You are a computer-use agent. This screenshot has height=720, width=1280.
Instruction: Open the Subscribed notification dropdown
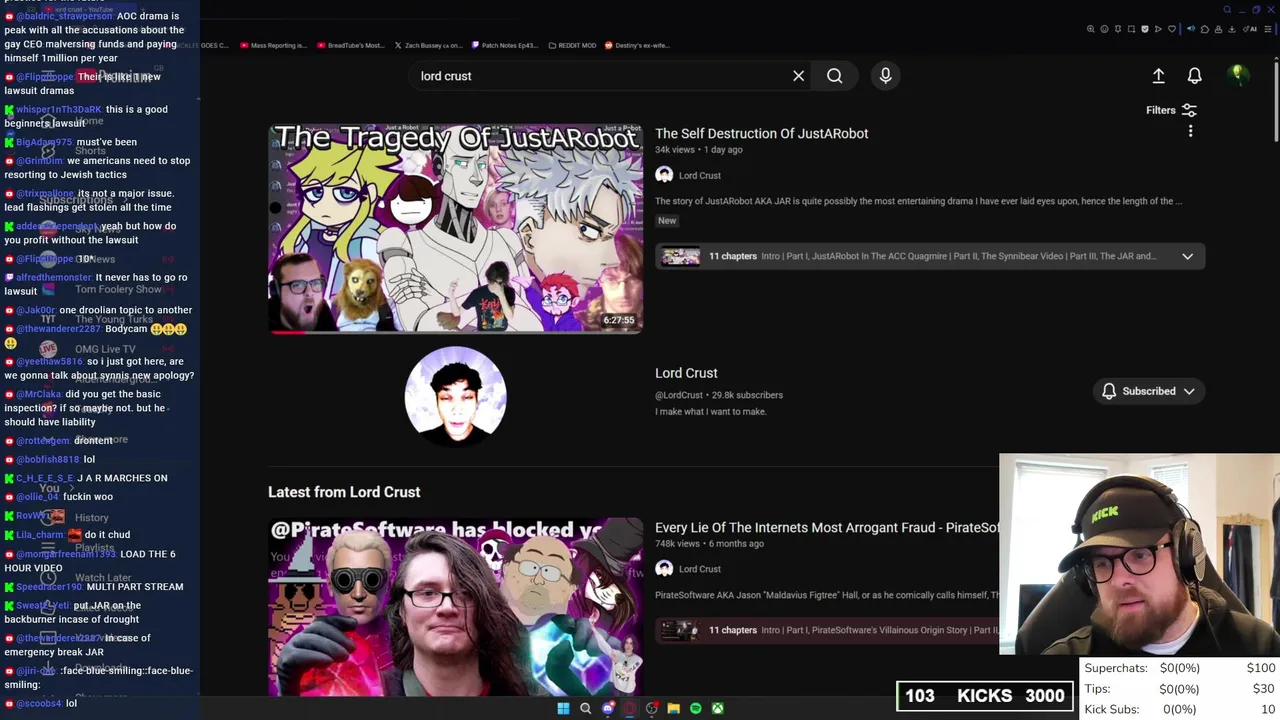[1149, 391]
